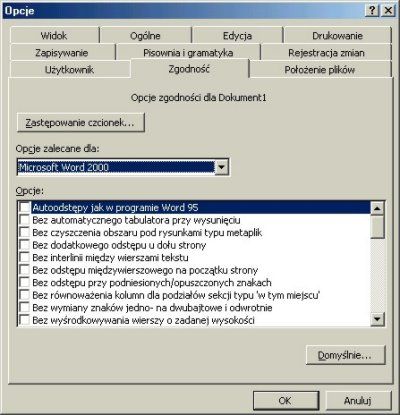The image size is (400, 415).
Task: Cancel the dialog with Anuluj
Action: [358, 400]
